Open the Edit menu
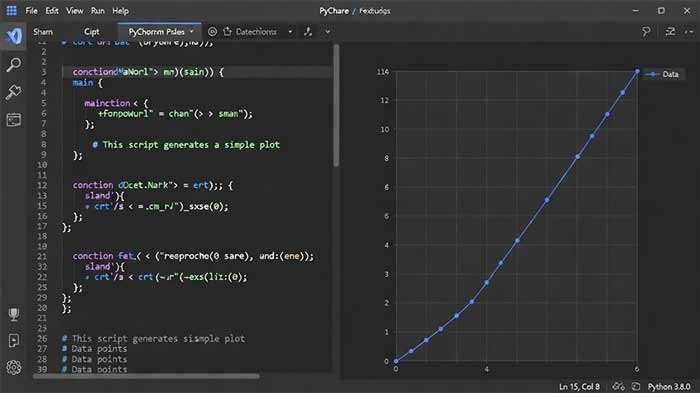 (x=52, y=11)
